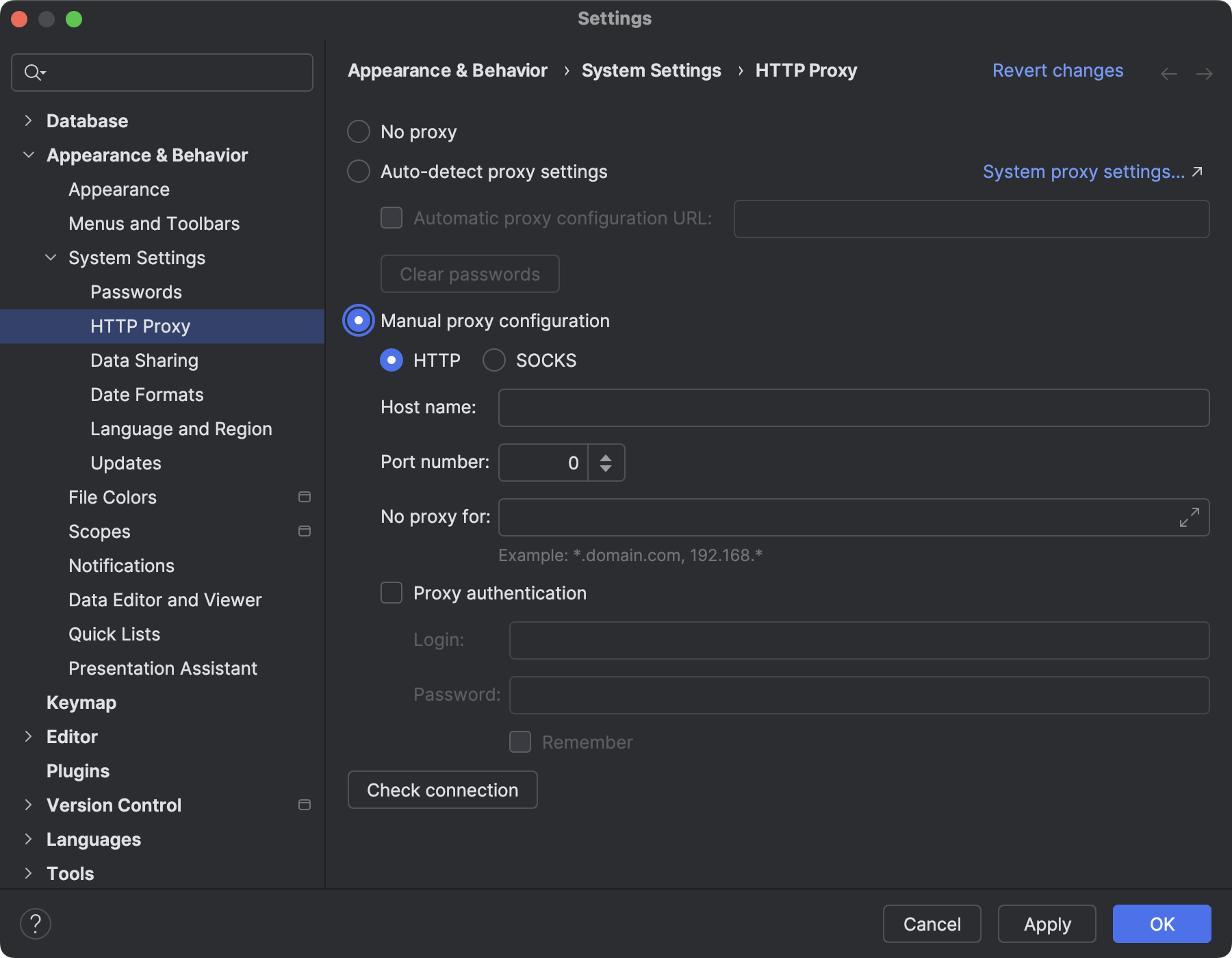Screen dimensions: 1232x958
Task: Select the SOCKS proxy type
Action: (494, 361)
